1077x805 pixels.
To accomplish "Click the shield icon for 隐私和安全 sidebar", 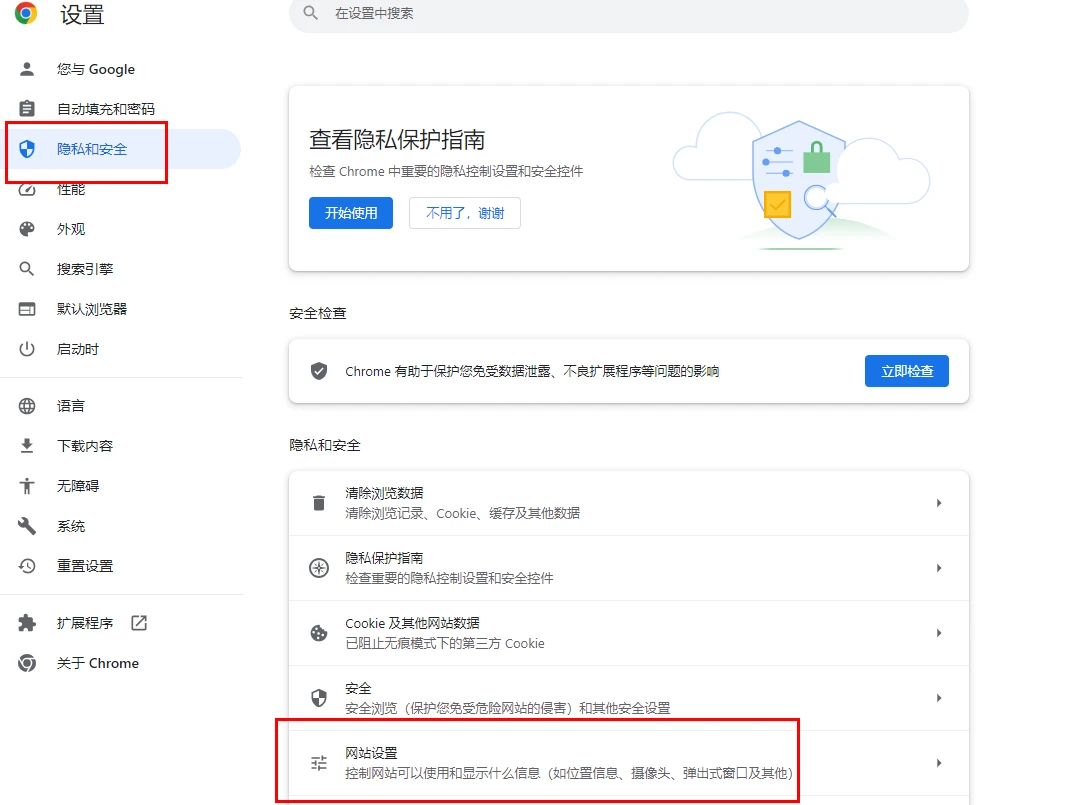I will click(x=27, y=149).
